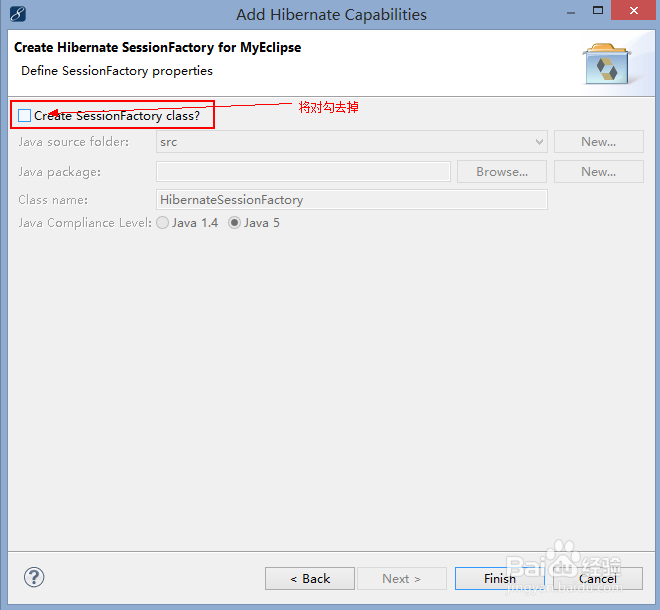Image resolution: width=660 pixels, height=610 pixels.
Task: Click the disabled Next button
Action: coord(402,579)
